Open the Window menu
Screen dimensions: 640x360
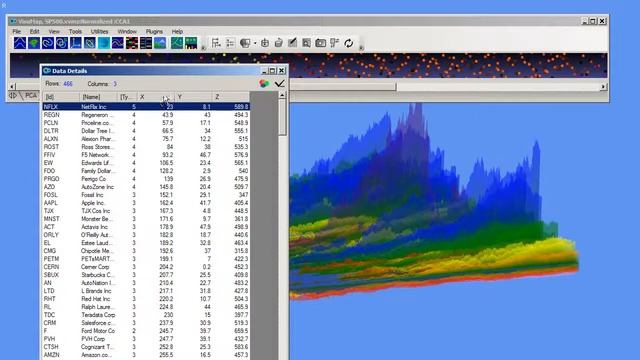pos(127,31)
